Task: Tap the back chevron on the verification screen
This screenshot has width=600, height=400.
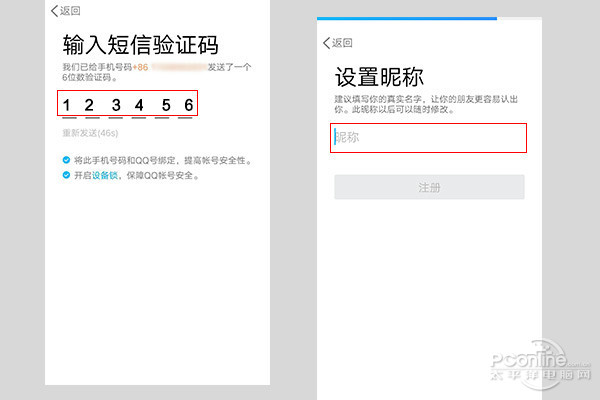Action: (54, 11)
